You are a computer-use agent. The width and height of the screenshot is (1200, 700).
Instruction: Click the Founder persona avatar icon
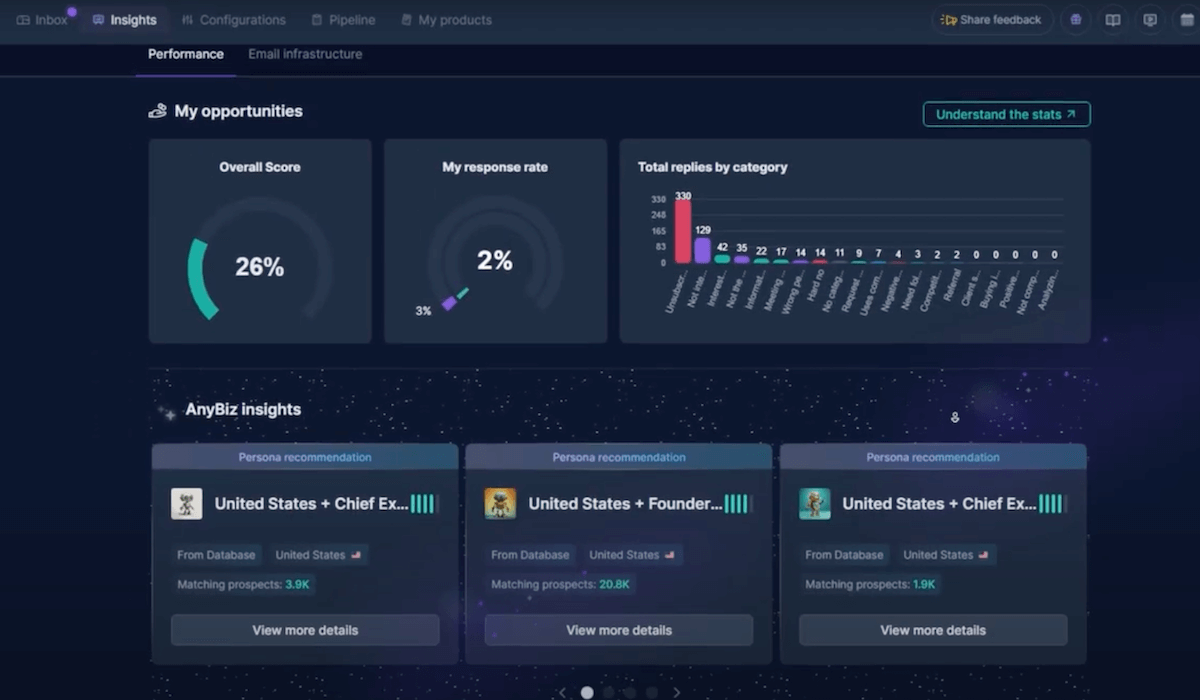click(x=500, y=504)
